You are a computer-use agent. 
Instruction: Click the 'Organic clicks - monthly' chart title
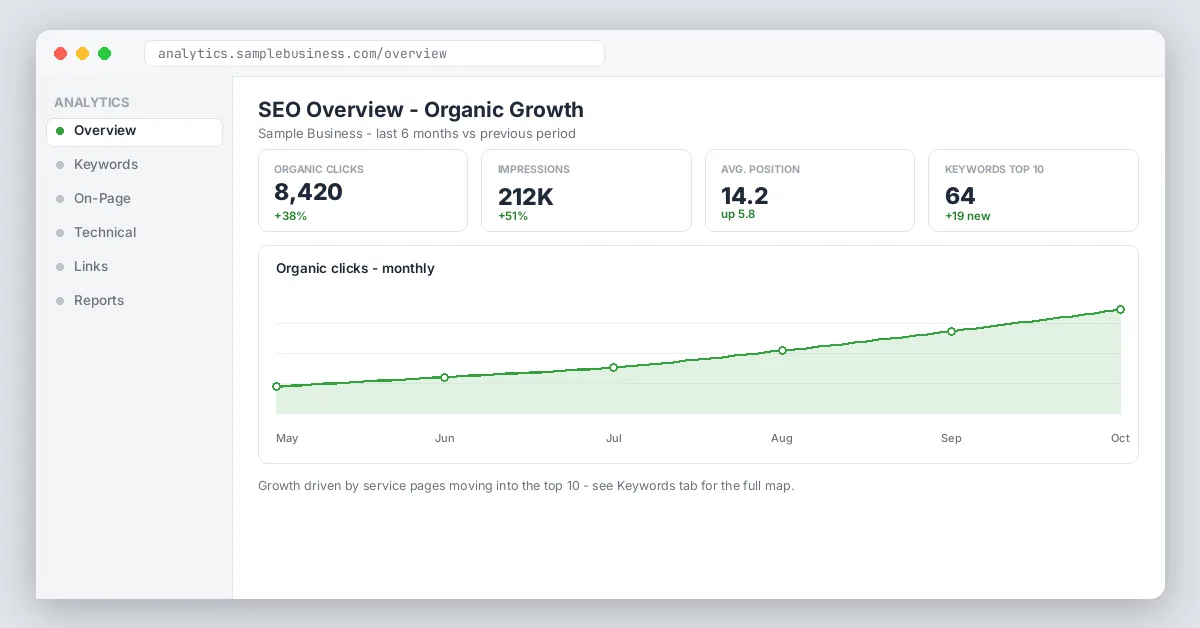click(x=355, y=268)
